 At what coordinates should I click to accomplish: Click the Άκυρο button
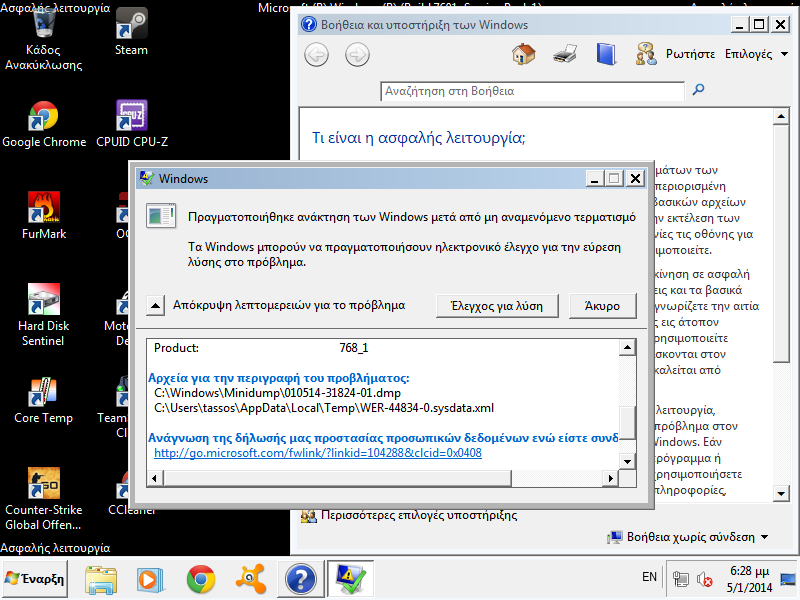(603, 306)
